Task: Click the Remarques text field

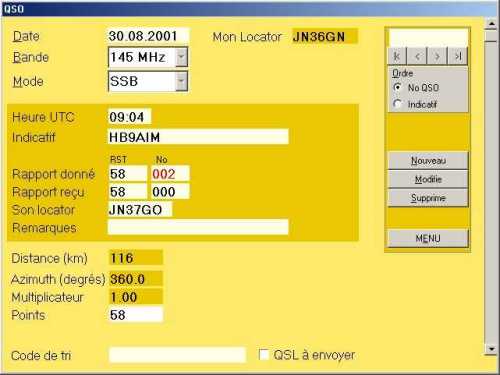Action: point(199,227)
